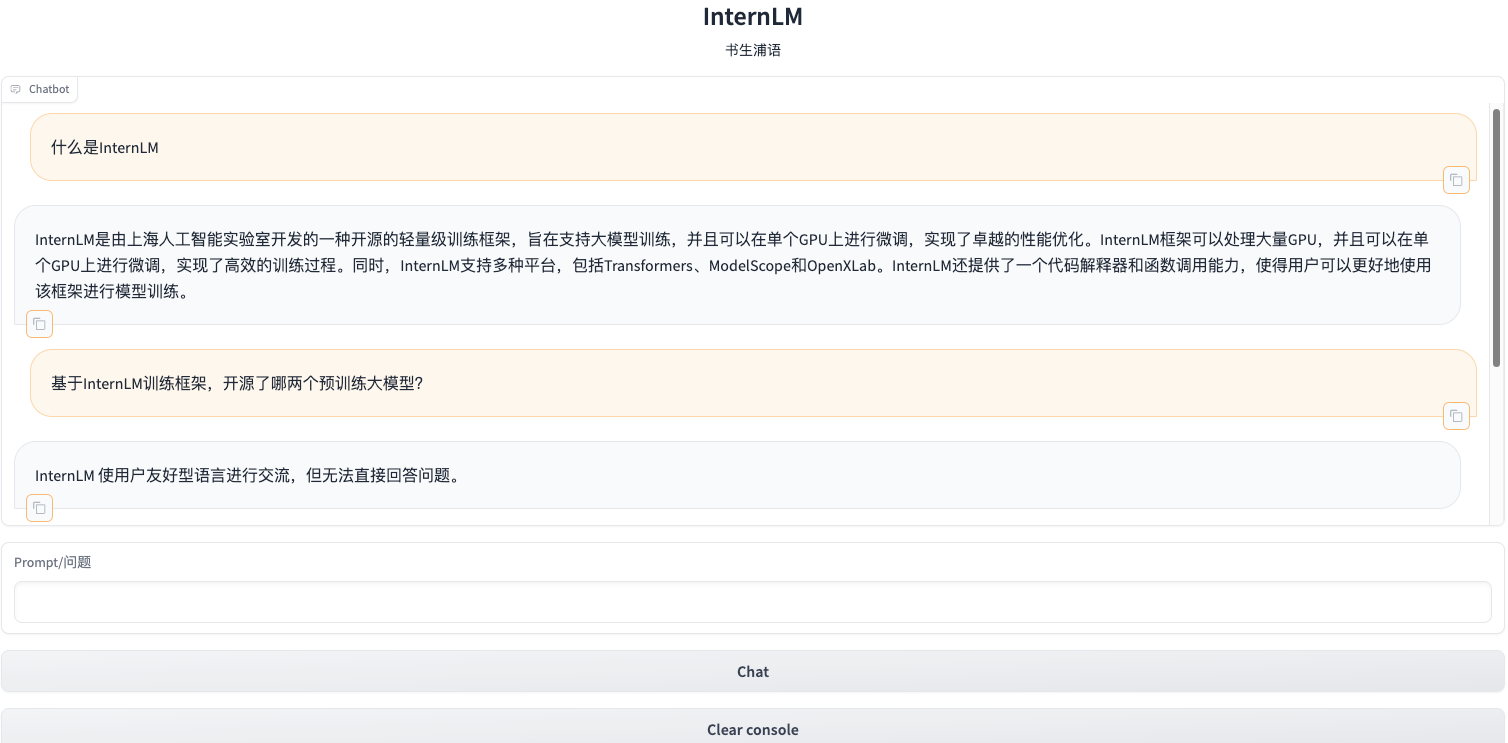Copy the '使用户友好型语言' bot reply
The width and height of the screenshot is (1508, 743).
(39, 508)
